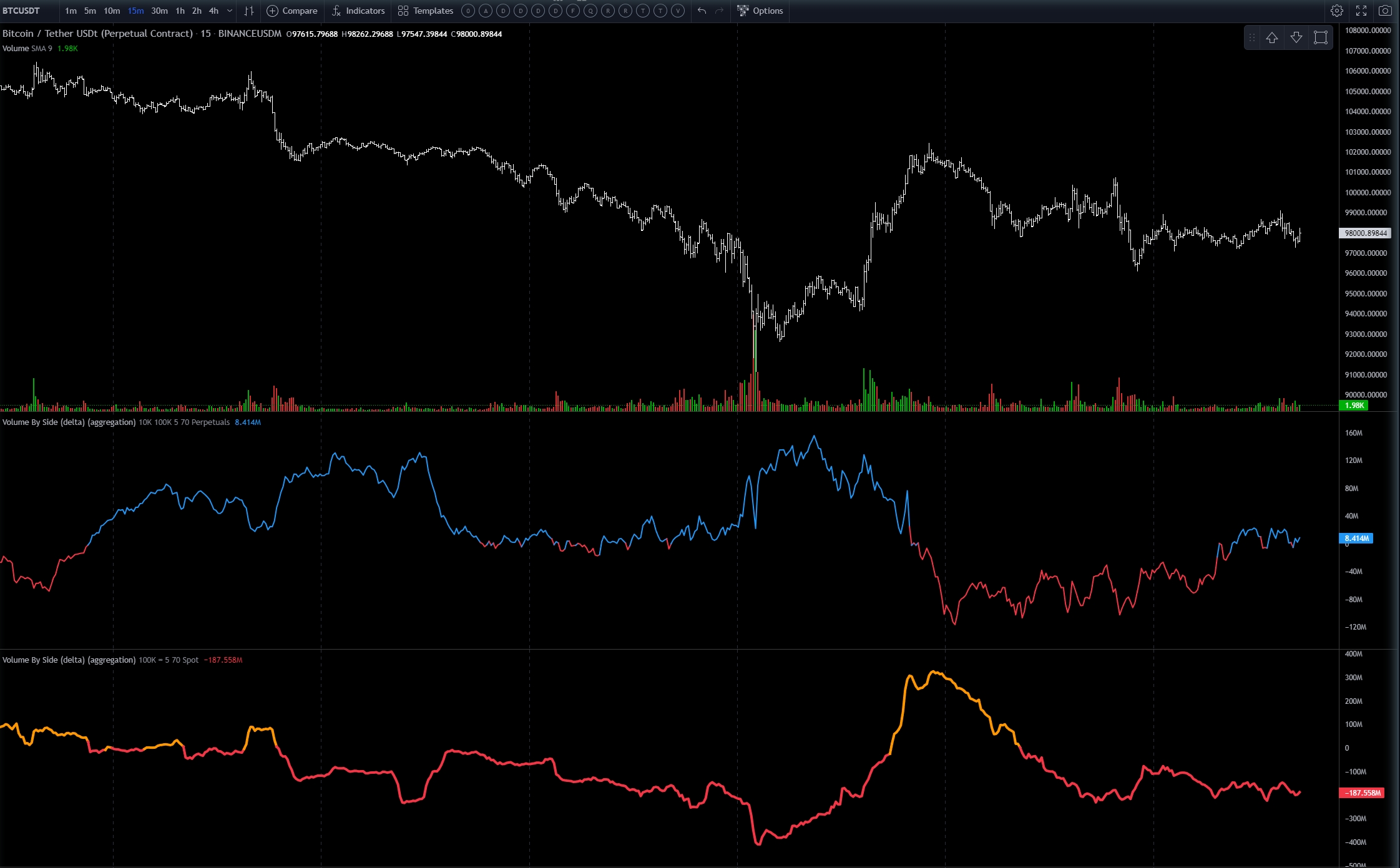The image size is (1400, 868).
Task: Select the 1m timeframe
Action: [71, 11]
